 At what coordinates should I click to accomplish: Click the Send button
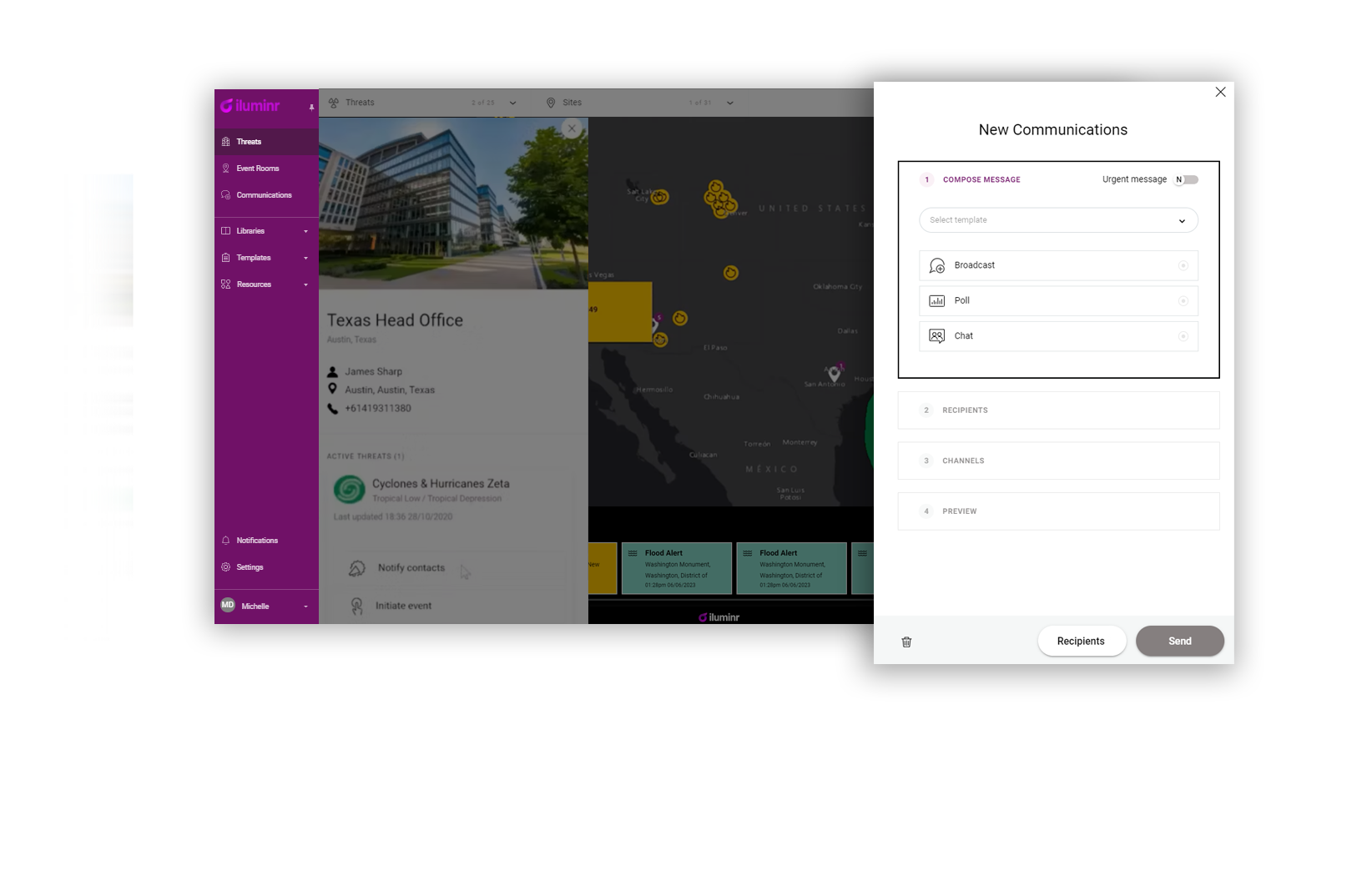coord(1179,641)
